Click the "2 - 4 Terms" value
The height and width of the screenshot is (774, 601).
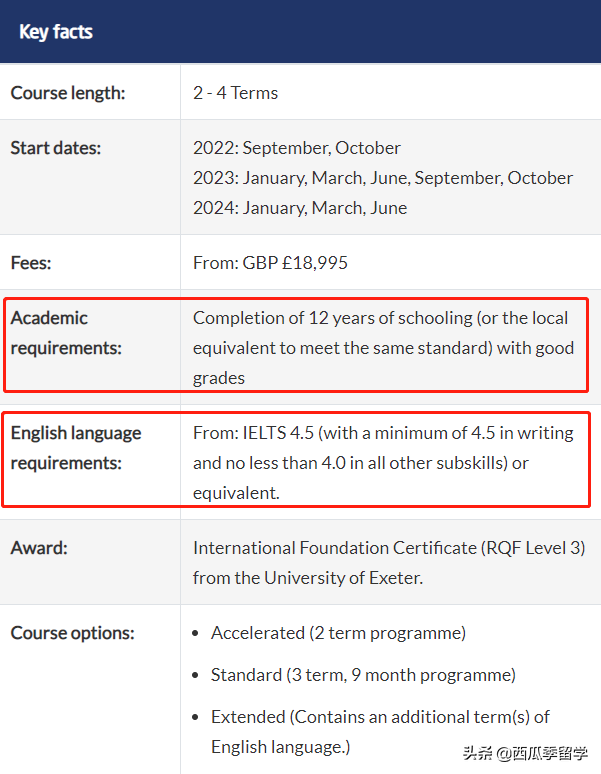coord(235,93)
